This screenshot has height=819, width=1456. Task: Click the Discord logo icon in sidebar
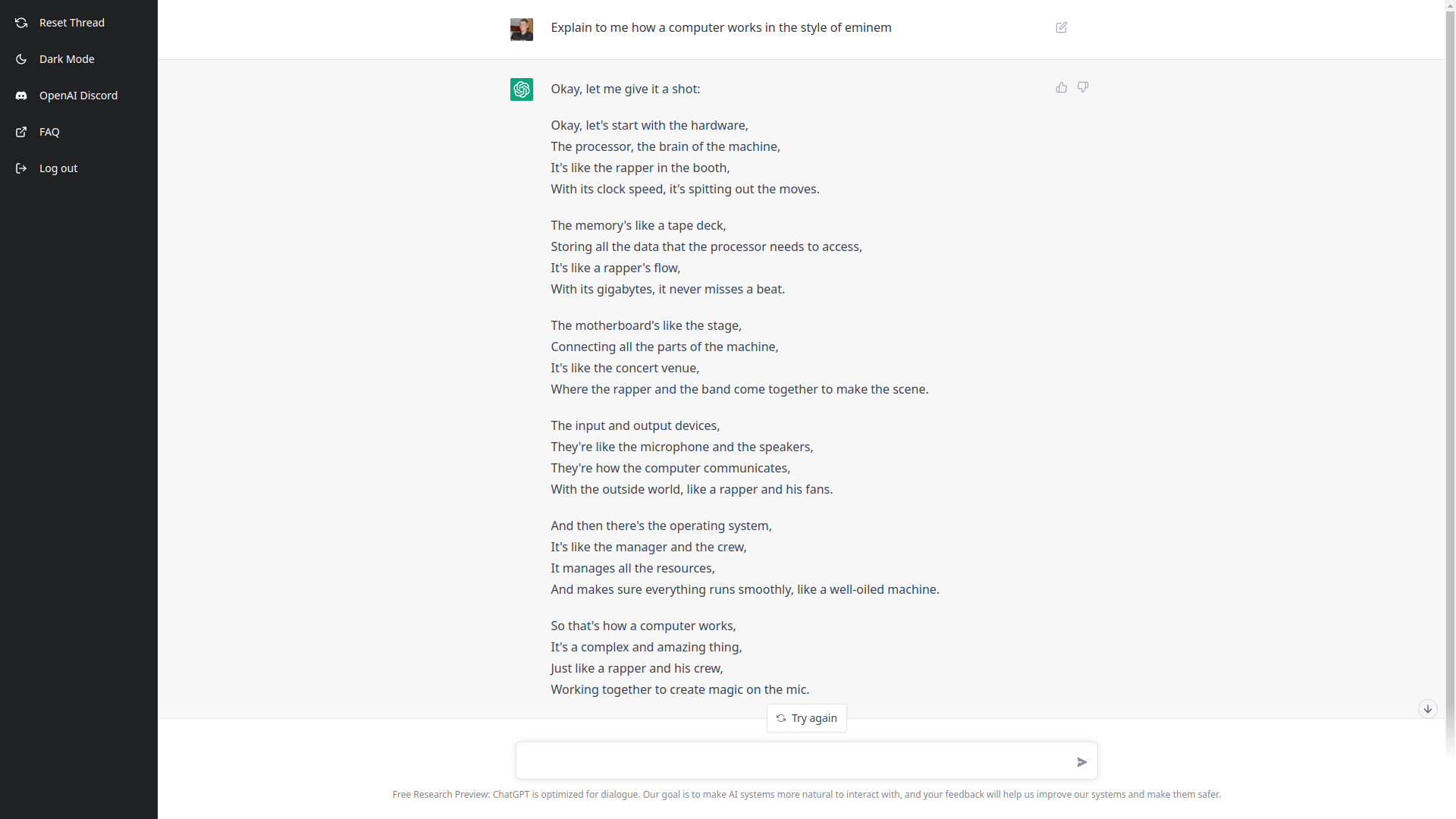click(x=21, y=96)
